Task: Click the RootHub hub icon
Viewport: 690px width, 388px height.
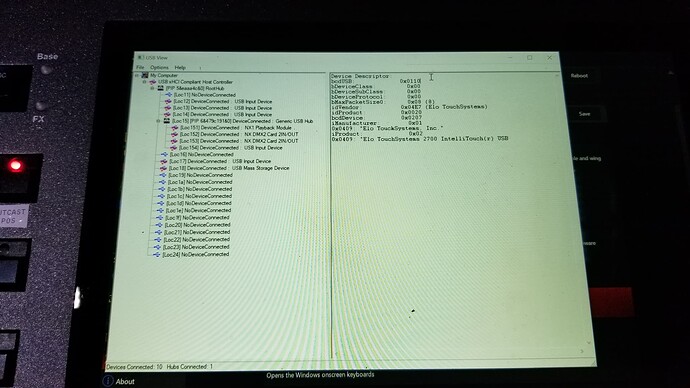Action: click(161, 88)
